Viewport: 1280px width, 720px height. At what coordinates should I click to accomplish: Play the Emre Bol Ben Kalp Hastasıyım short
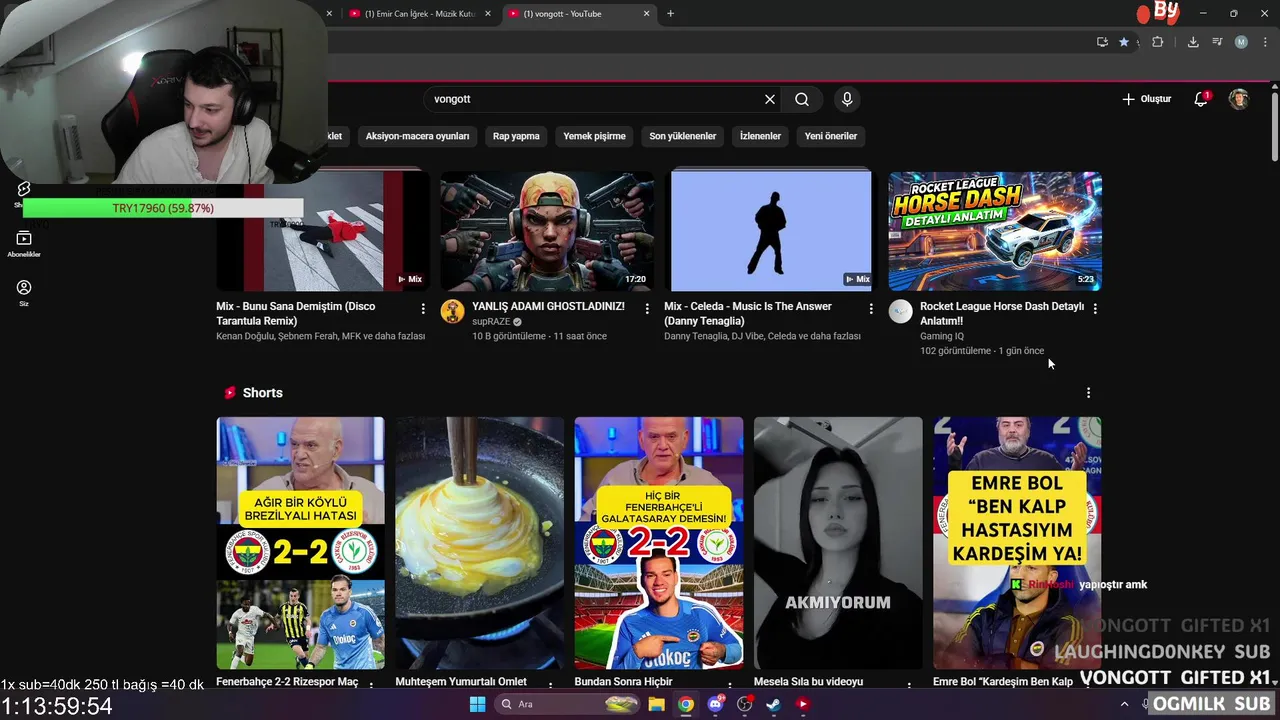click(x=1017, y=543)
